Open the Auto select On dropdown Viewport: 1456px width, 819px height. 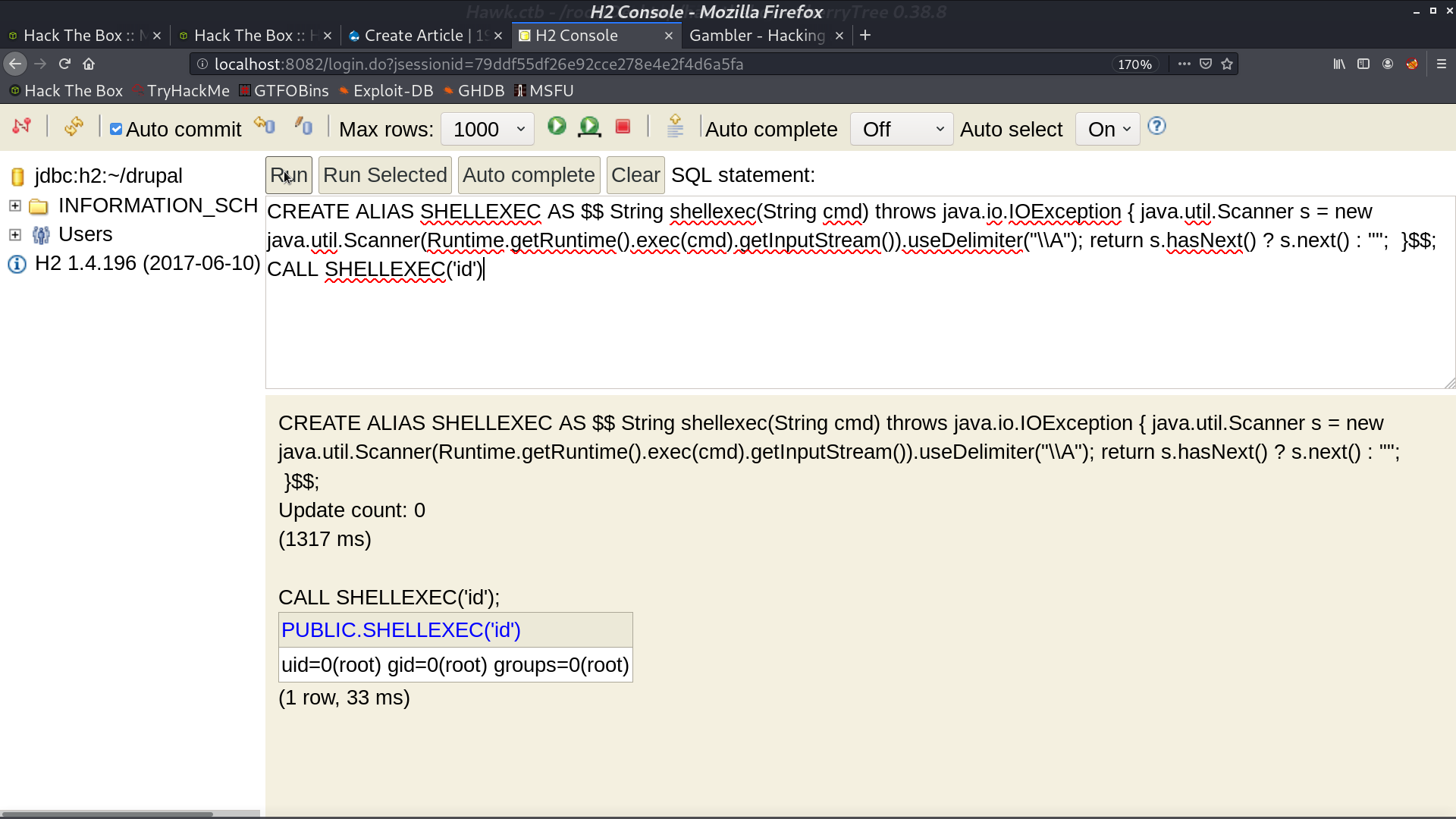[x=1108, y=130]
